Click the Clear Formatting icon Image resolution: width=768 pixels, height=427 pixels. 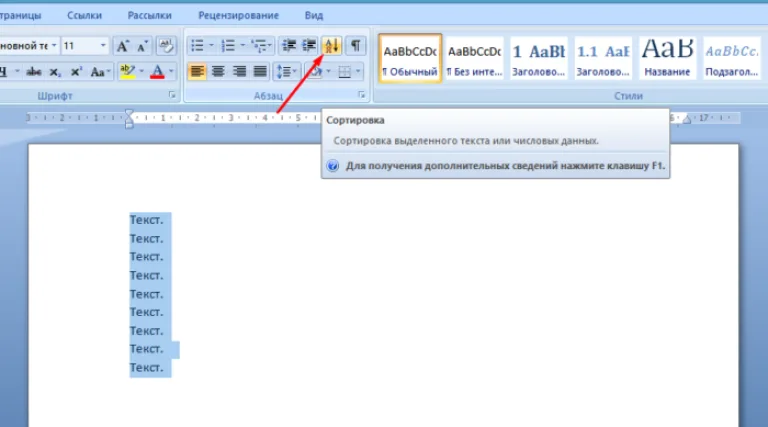pos(166,46)
